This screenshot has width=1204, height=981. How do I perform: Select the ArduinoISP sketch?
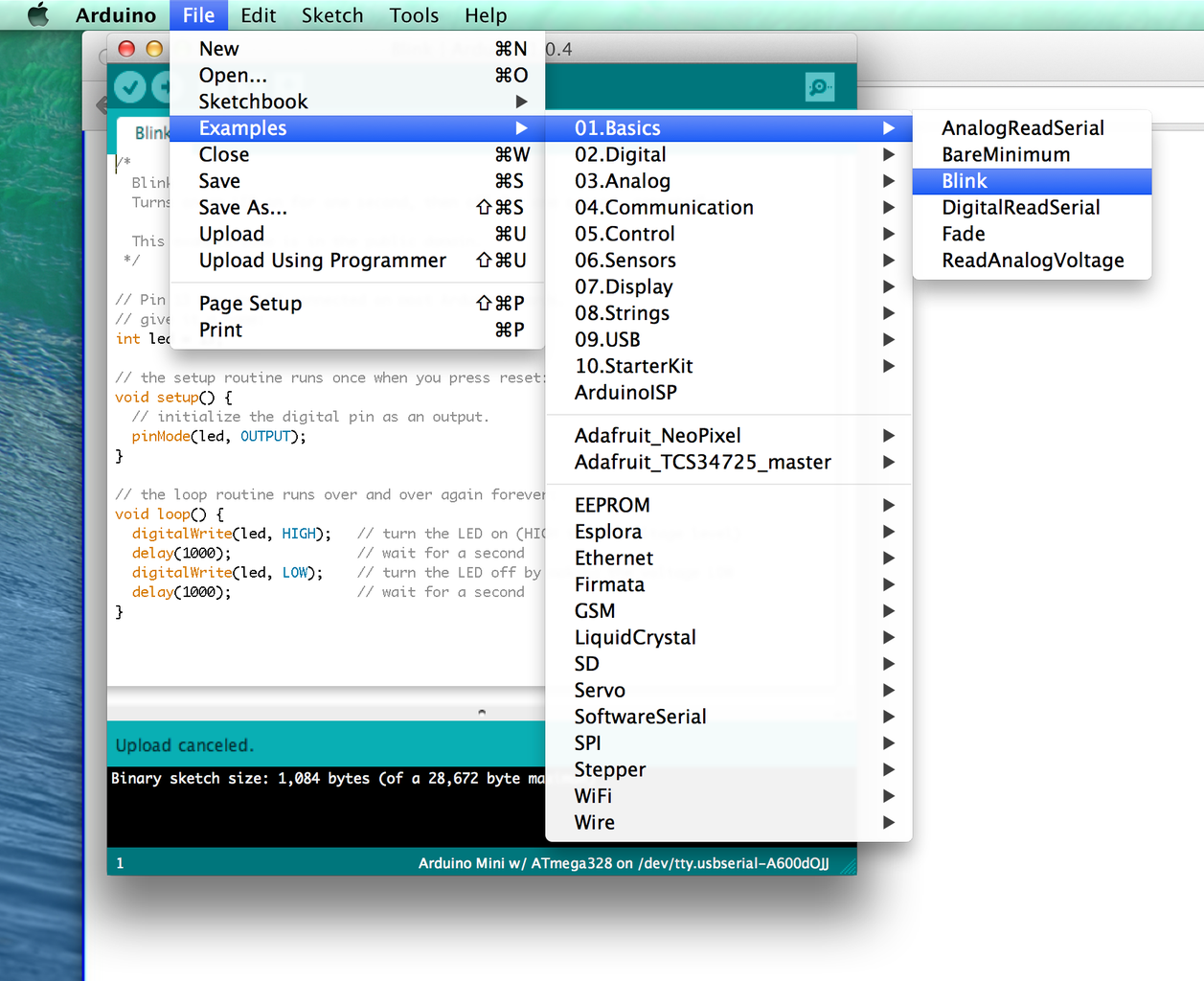coord(627,392)
